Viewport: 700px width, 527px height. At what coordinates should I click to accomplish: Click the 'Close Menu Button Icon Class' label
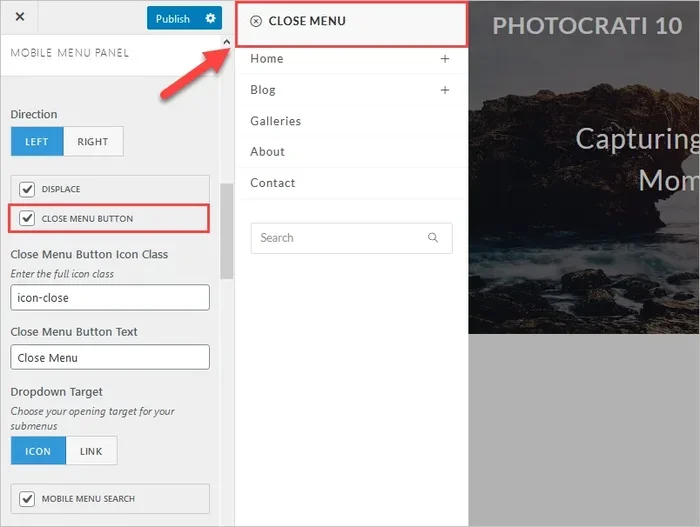point(89,254)
